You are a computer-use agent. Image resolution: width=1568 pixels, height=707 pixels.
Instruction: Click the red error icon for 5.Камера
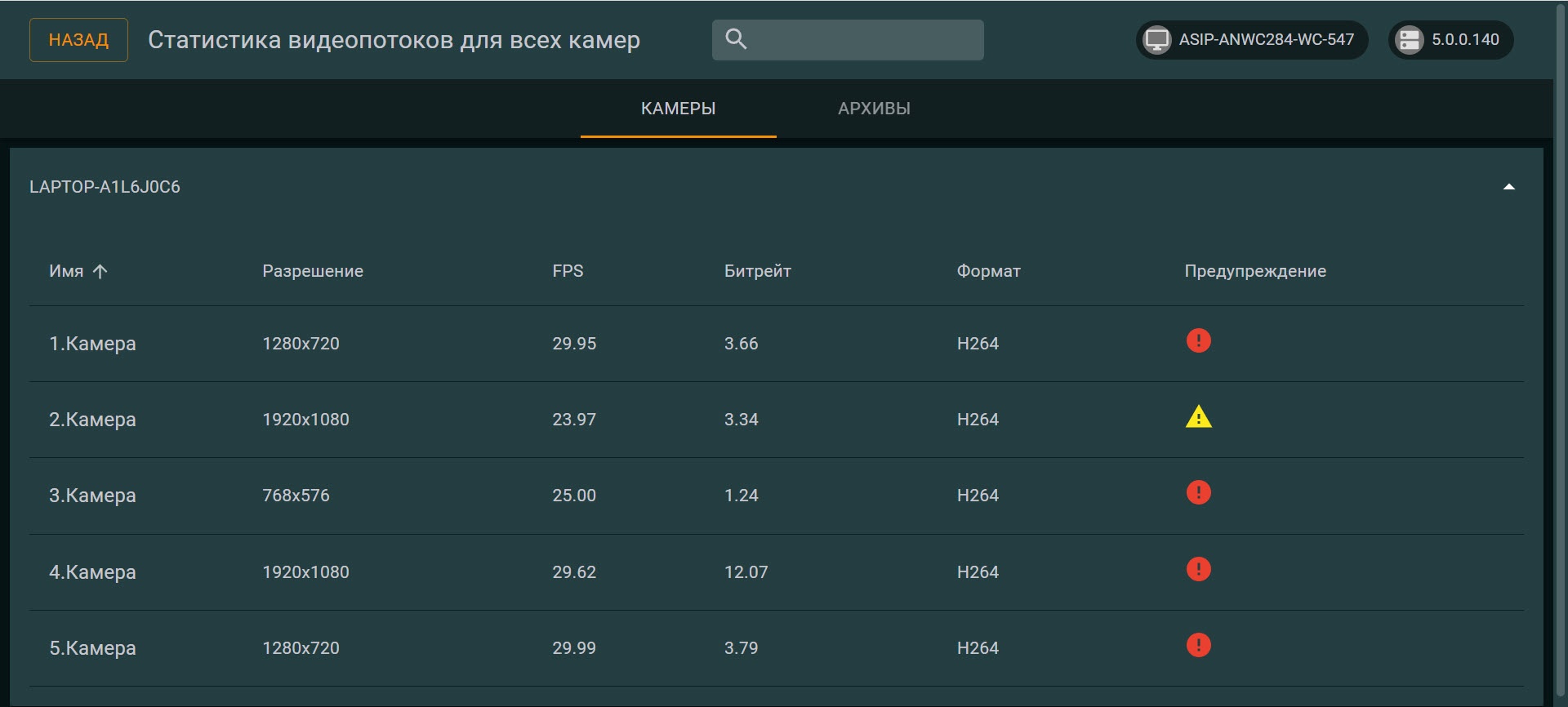pyautogui.click(x=1198, y=645)
